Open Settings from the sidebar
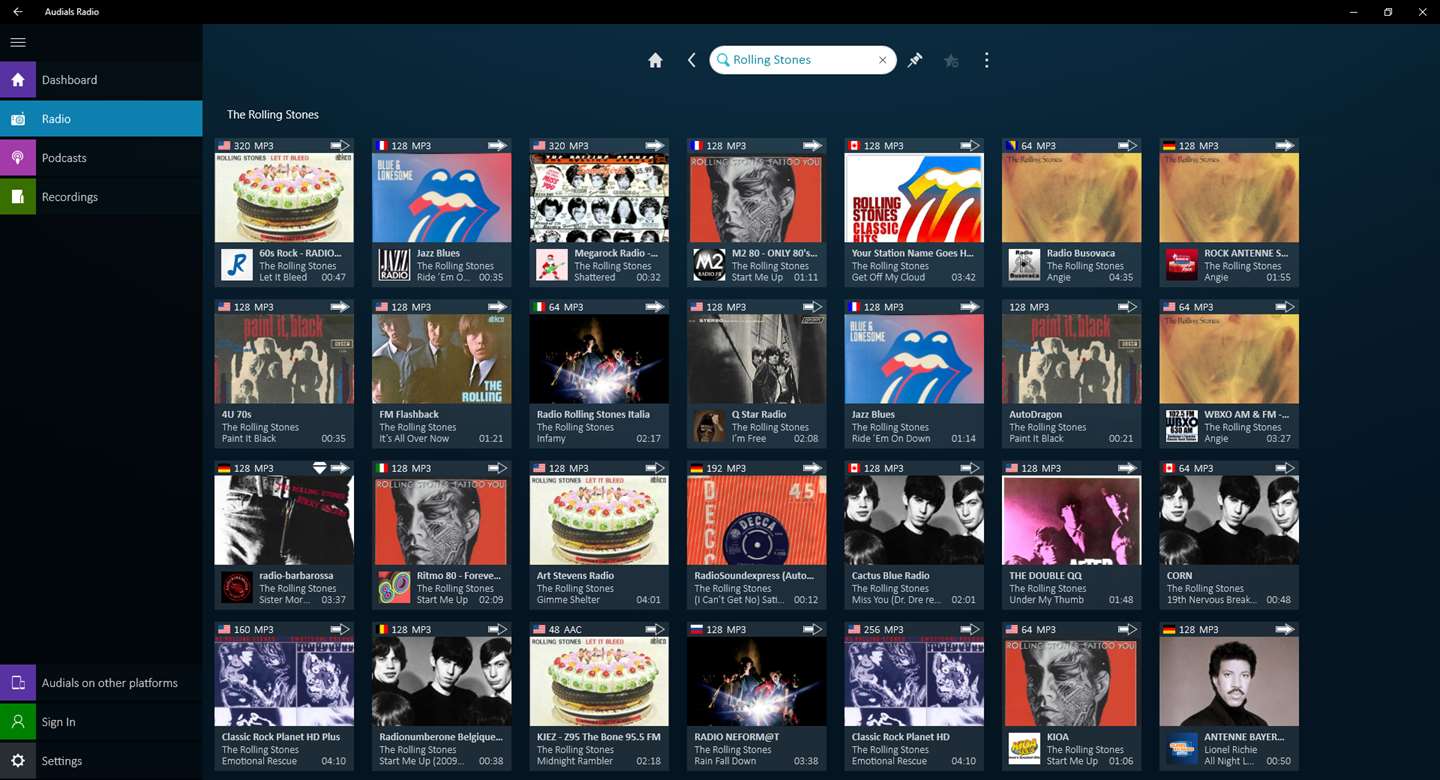 [101, 761]
